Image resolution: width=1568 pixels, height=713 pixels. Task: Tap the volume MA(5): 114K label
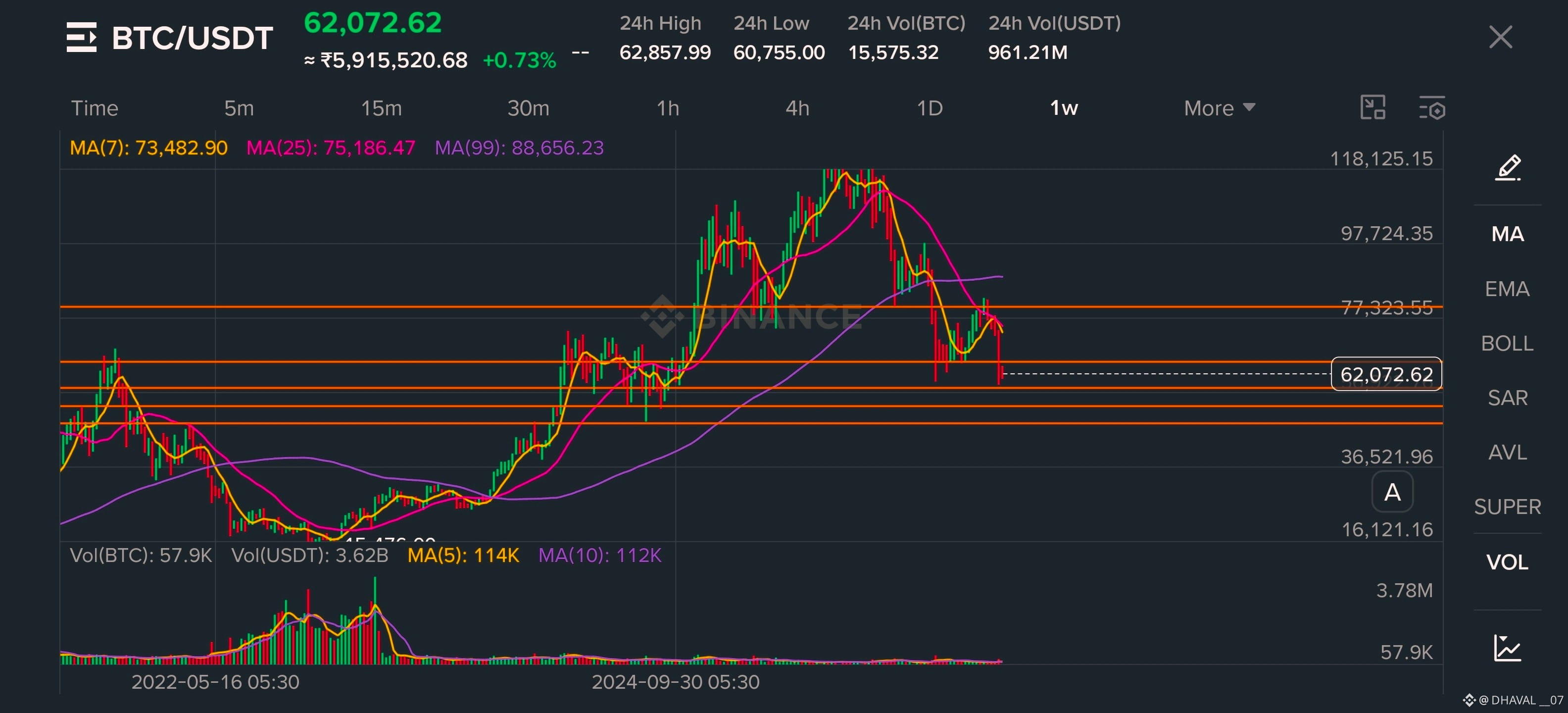click(463, 556)
